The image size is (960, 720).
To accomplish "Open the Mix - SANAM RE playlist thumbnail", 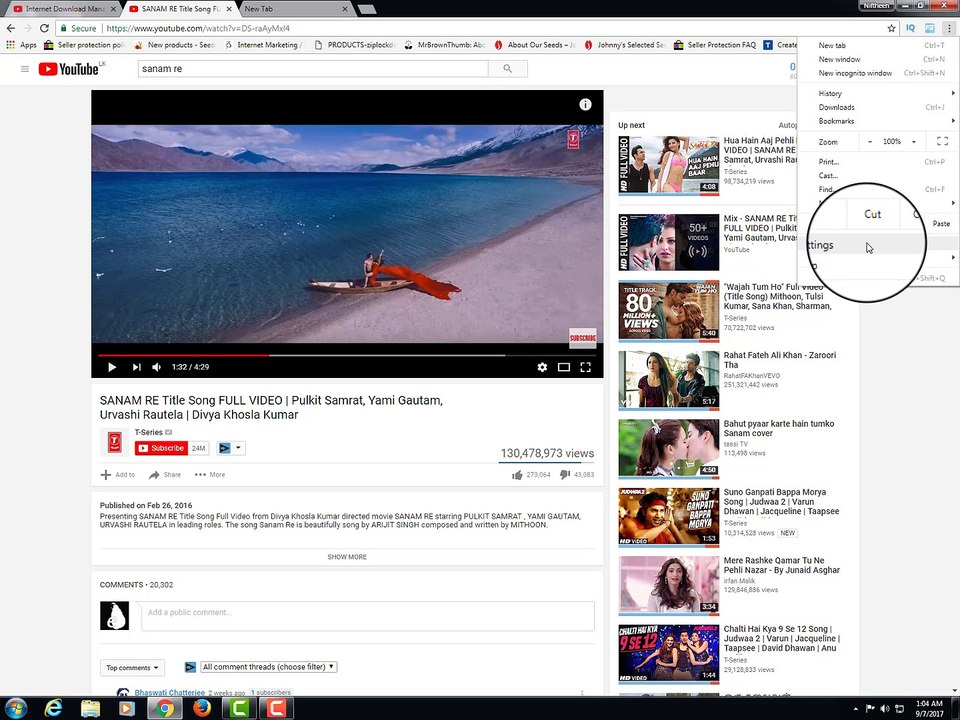I will [669, 242].
